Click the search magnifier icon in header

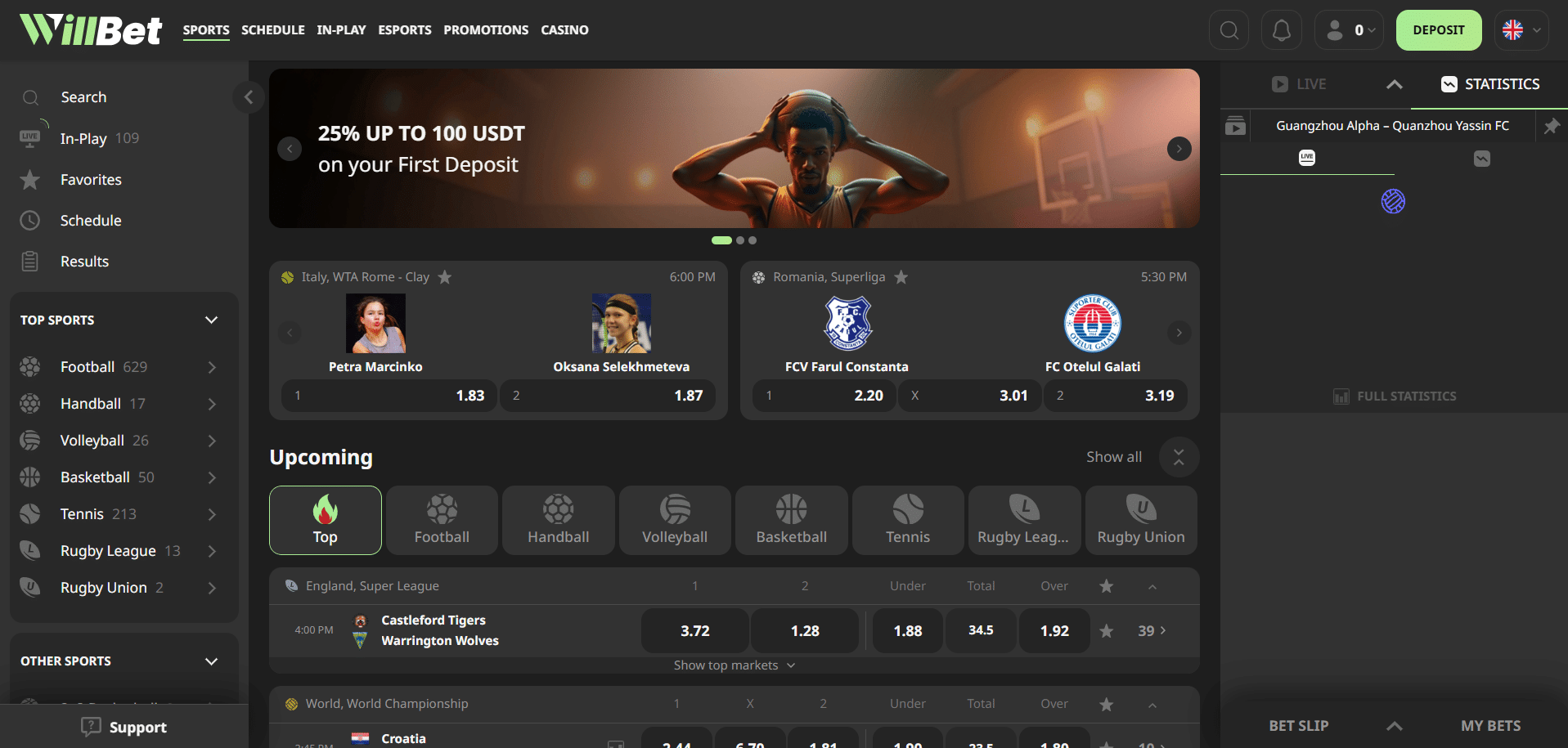(x=1229, y=30)
